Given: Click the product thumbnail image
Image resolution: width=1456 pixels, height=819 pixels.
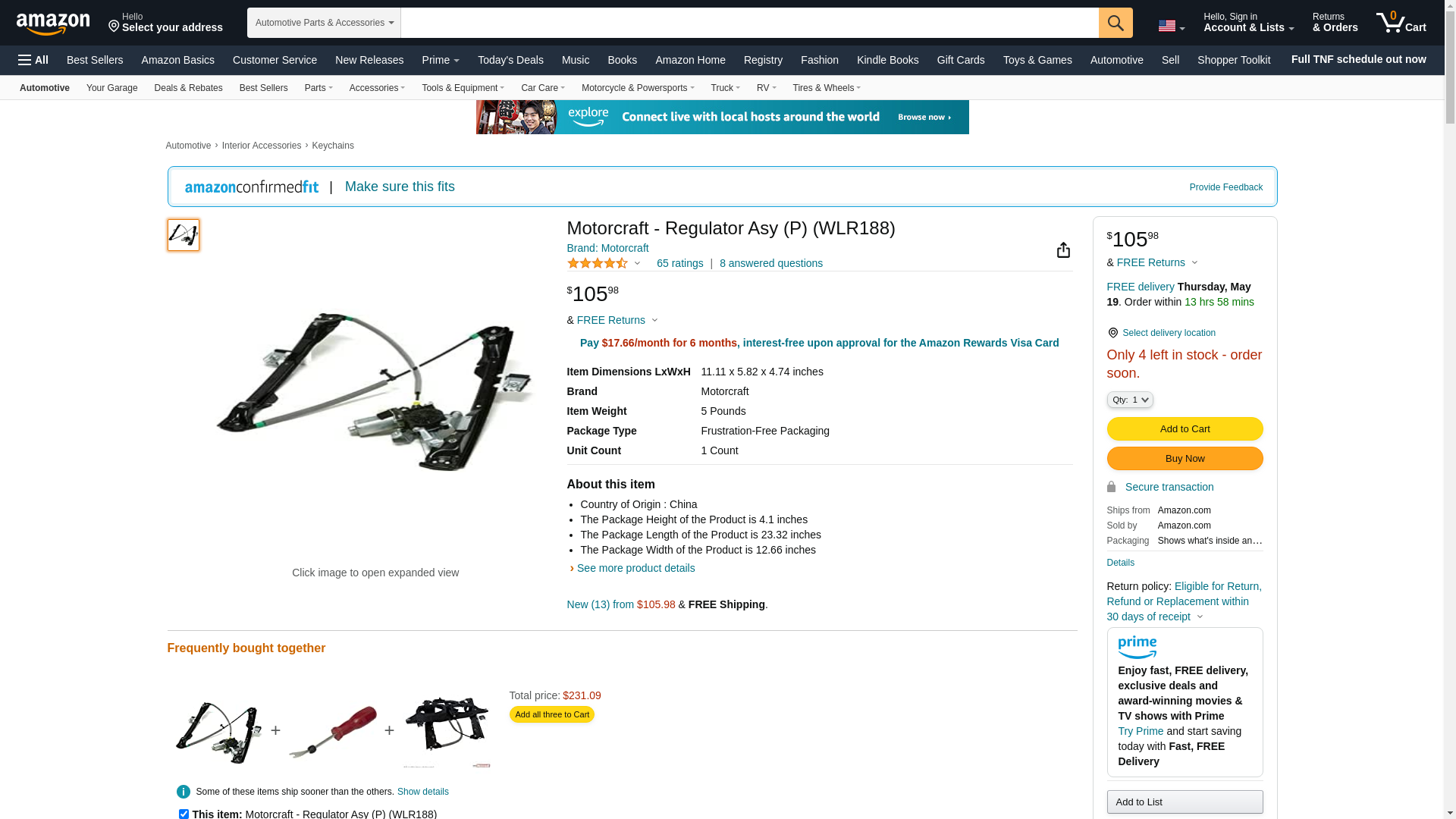Looking at the screenshot, I should coord(184,235).
